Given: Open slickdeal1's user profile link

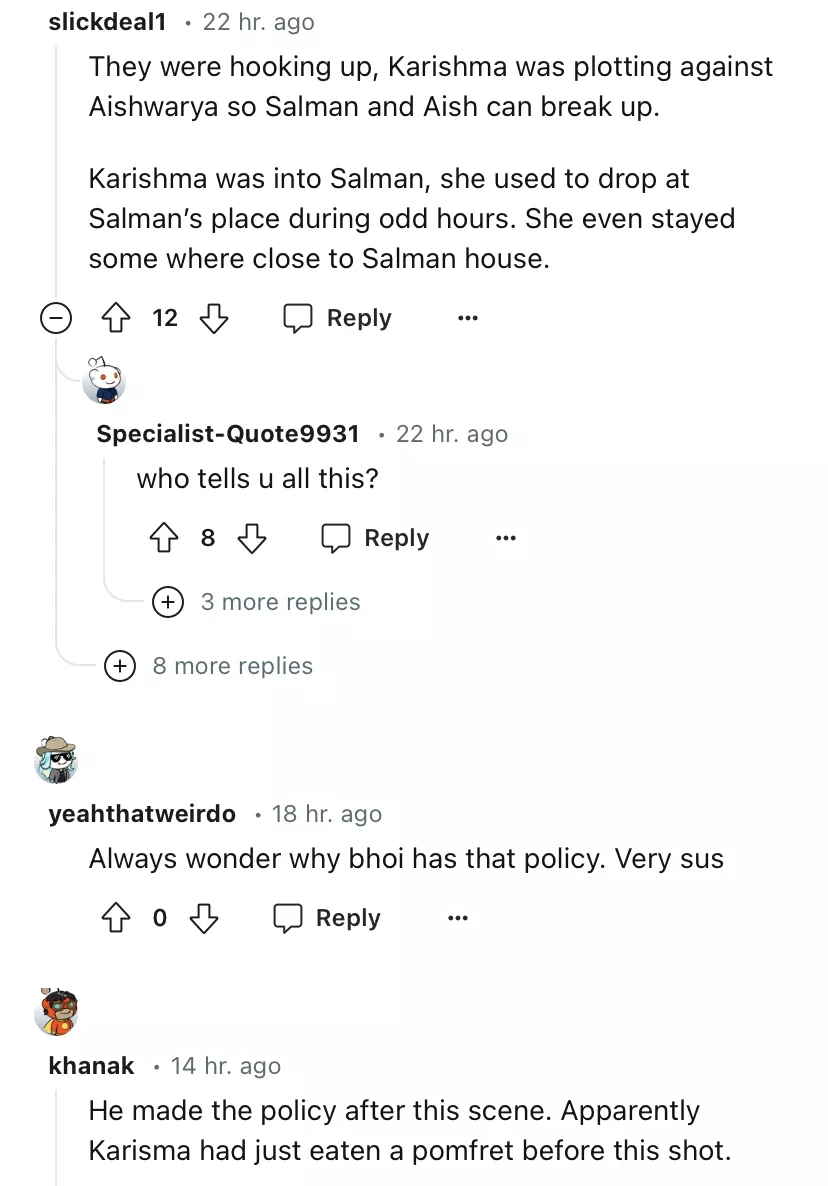Looking at the screenshot, I should pyautogui.click(x=107, y=22).
